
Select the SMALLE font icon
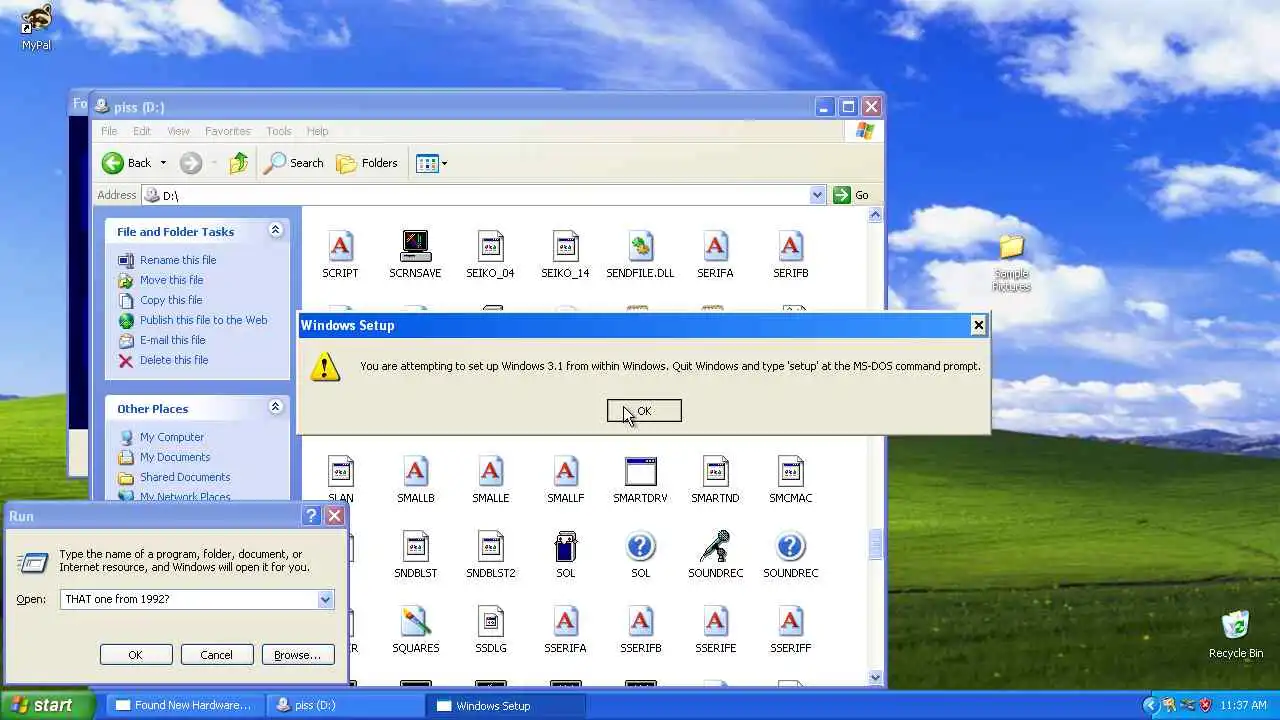point(490,471)
